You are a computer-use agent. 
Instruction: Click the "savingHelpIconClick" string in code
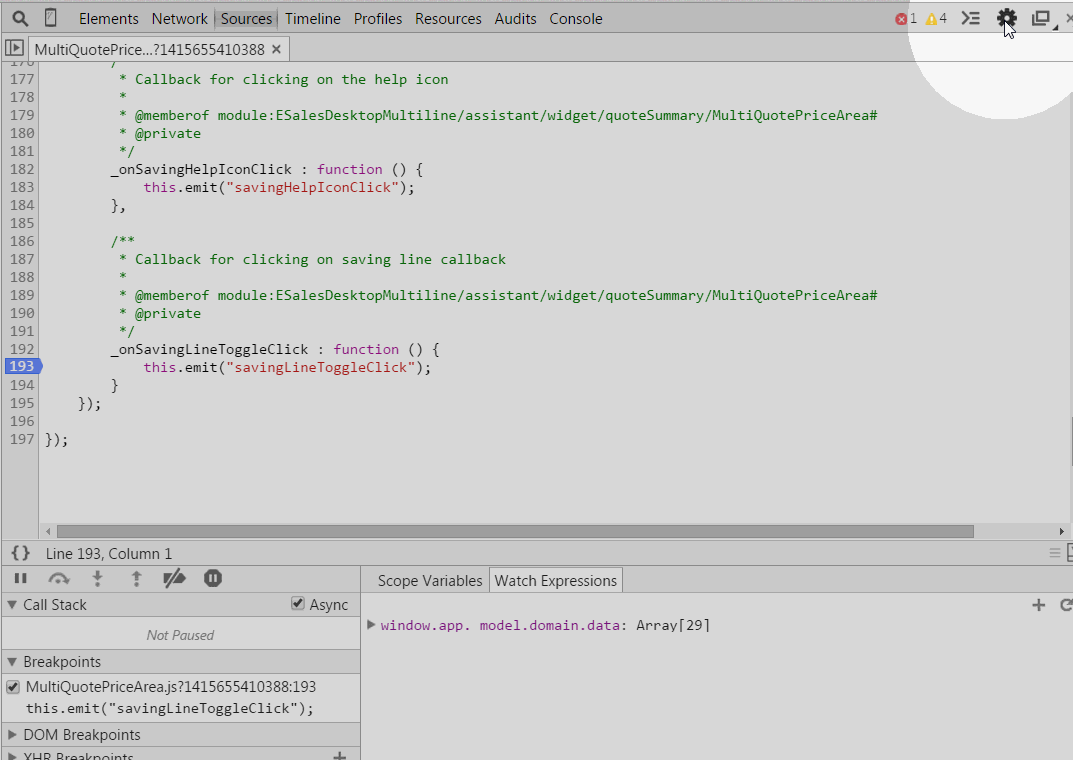313,187
